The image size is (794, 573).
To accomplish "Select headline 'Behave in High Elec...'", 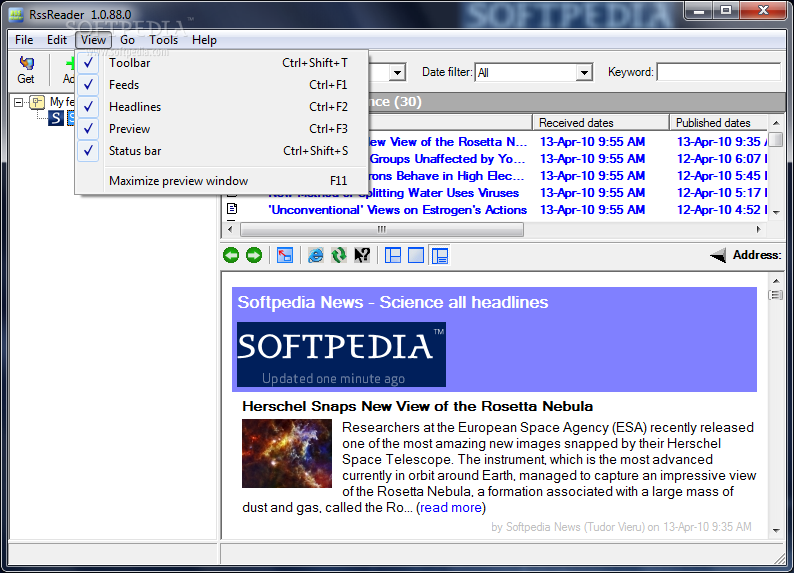I will tap(446, 176).
